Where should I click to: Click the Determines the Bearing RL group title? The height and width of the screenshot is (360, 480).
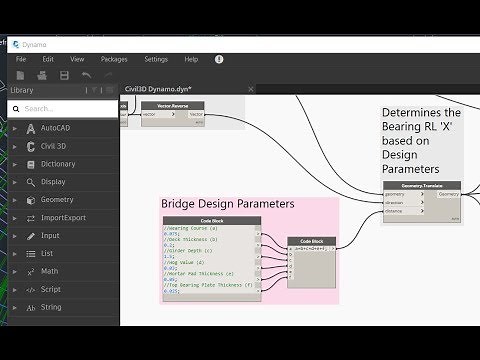[x=421, y=141]
